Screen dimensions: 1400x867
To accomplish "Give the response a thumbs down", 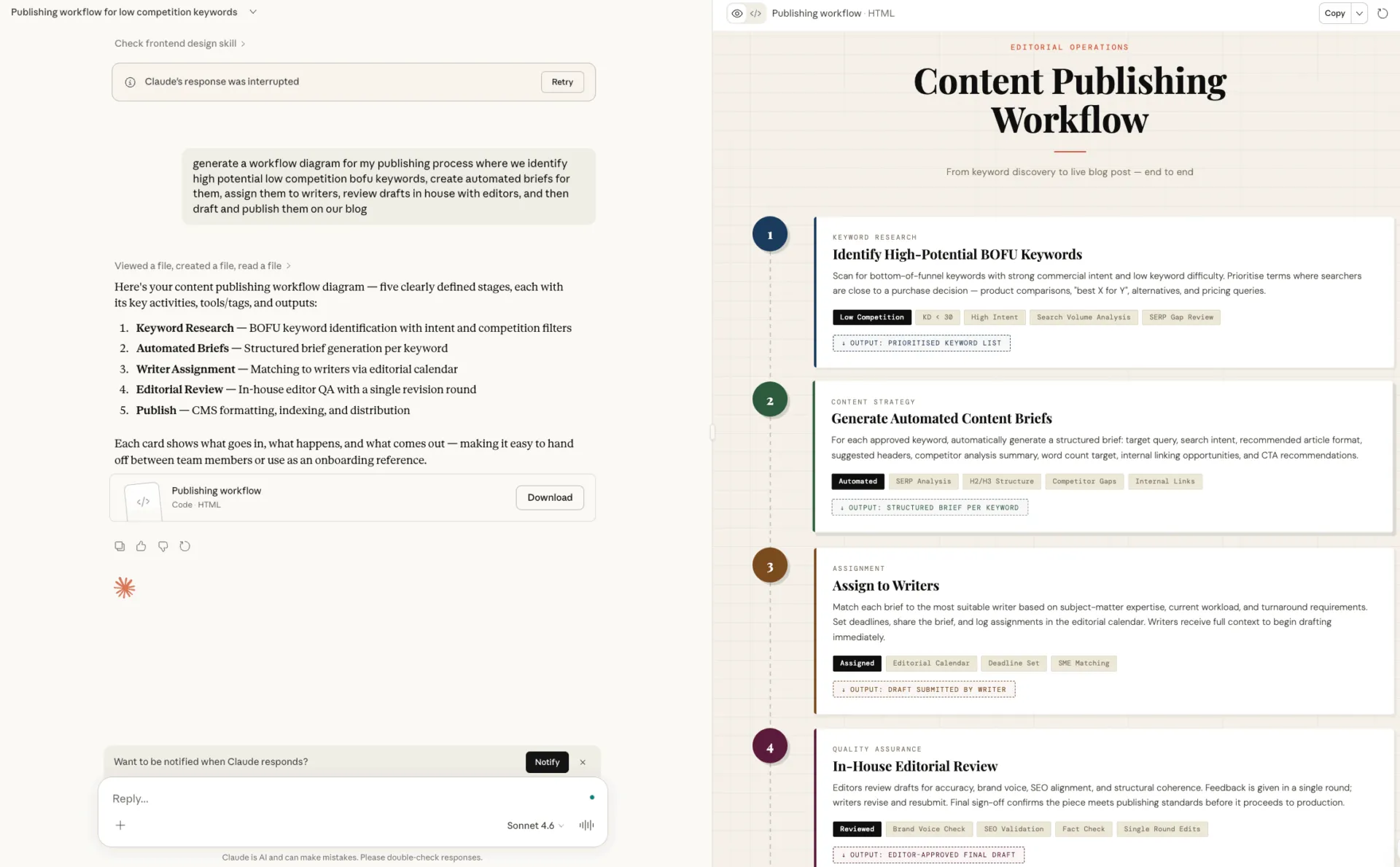I will 163,546.
